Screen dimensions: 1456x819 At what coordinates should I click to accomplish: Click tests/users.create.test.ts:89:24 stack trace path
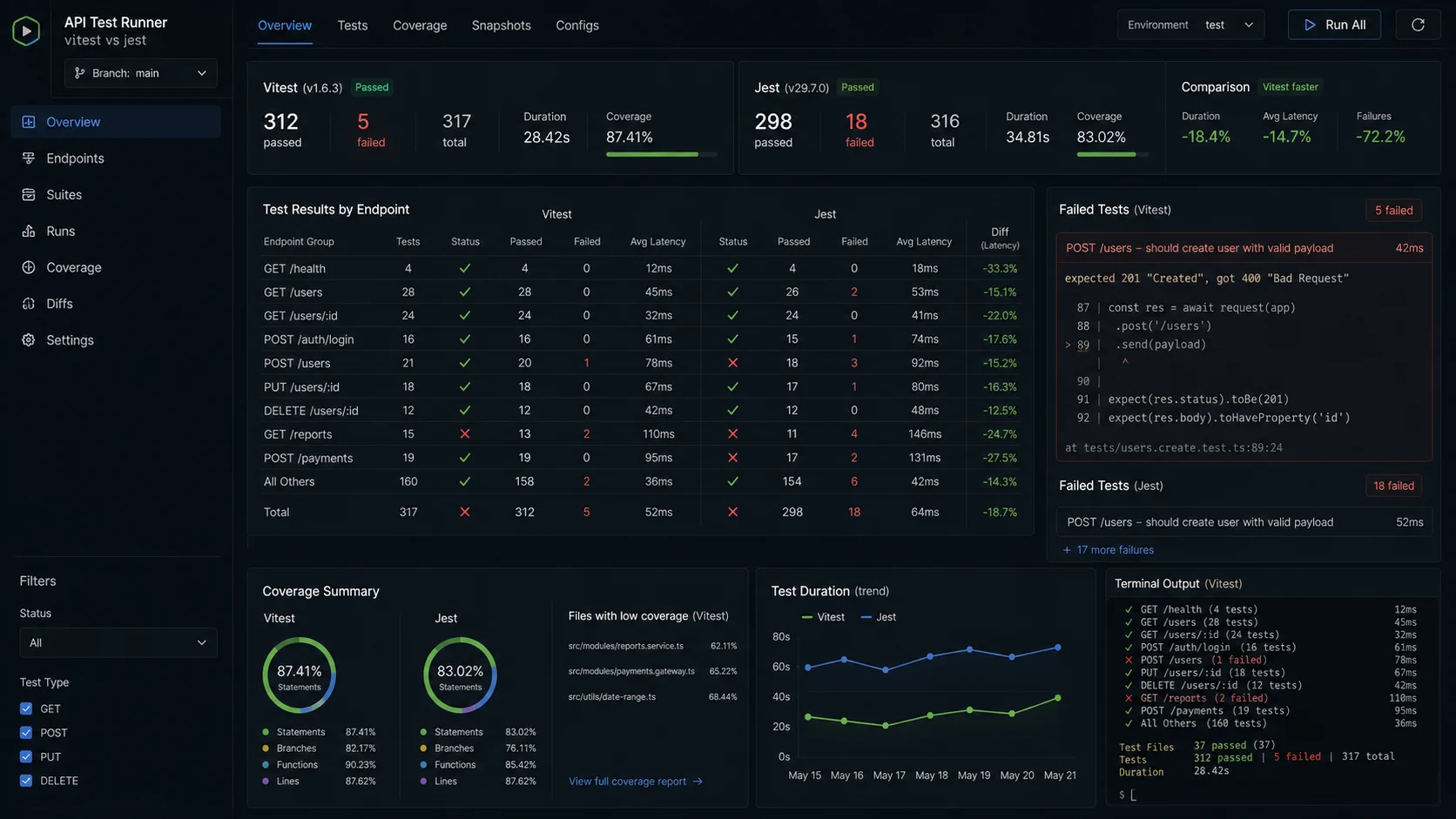pyautogui.click(x=1183, y=448)
